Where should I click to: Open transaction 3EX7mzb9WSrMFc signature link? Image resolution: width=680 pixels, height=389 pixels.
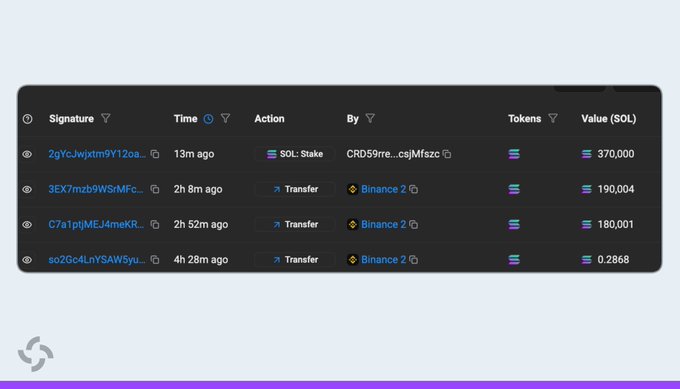96,189
